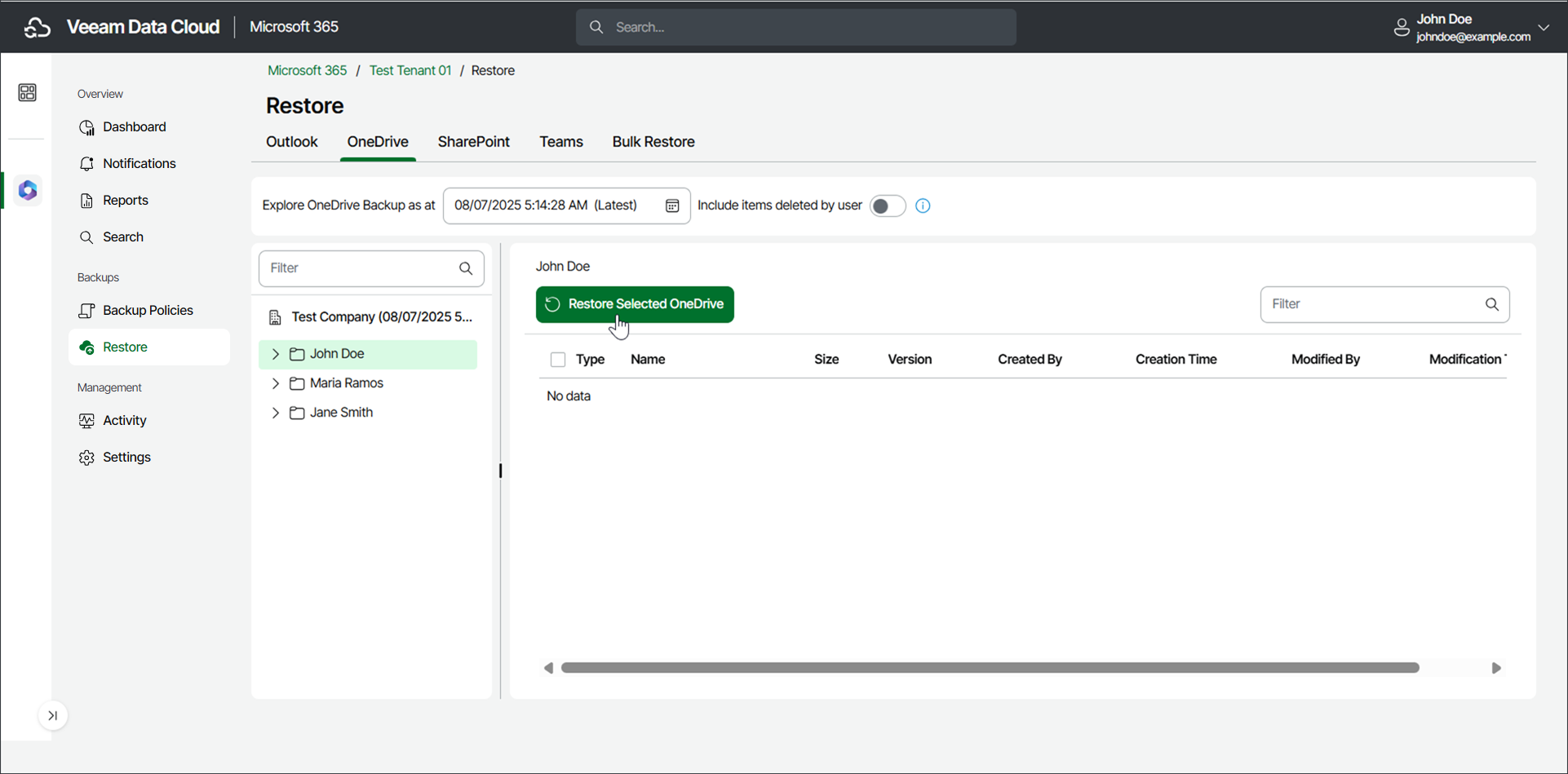Expand the Maria Ramos tree node
The image size is (1568, 774).
point(276,383)
